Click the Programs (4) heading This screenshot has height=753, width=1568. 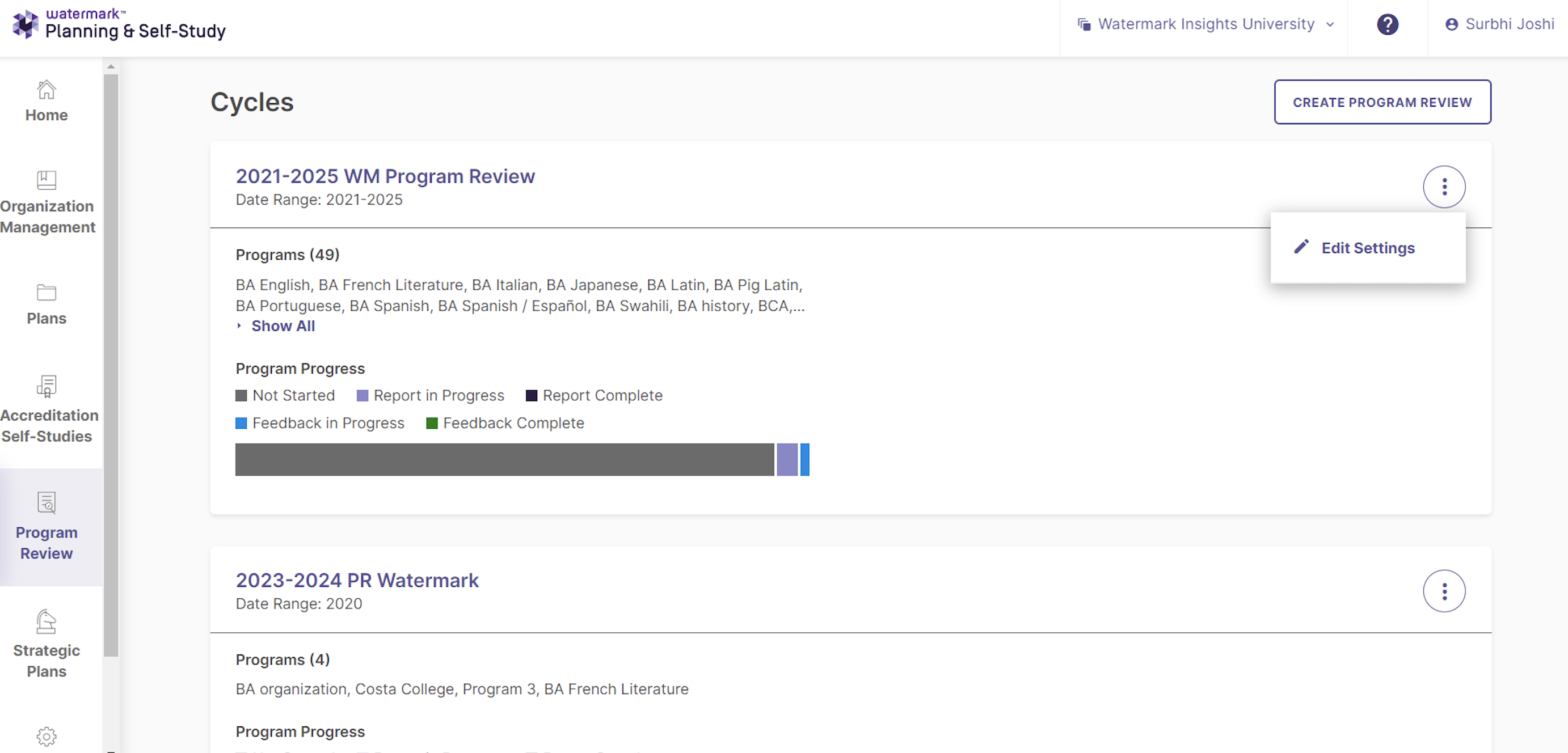[283, 659]
